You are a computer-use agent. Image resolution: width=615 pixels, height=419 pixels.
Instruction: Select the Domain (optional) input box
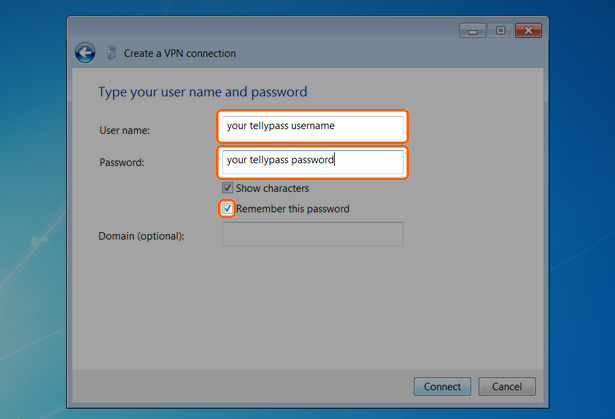(x=313, y=234)
